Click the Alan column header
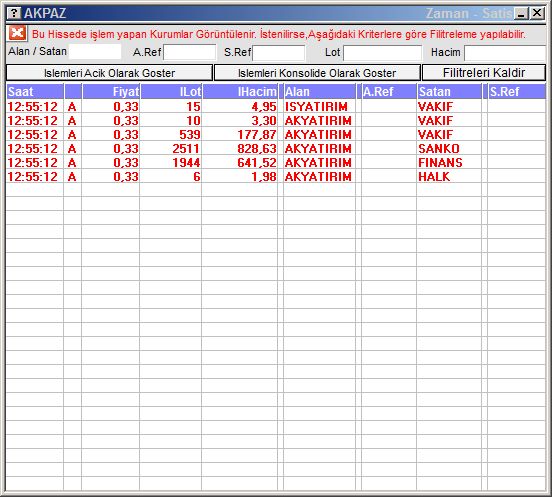 coord(319,92)
